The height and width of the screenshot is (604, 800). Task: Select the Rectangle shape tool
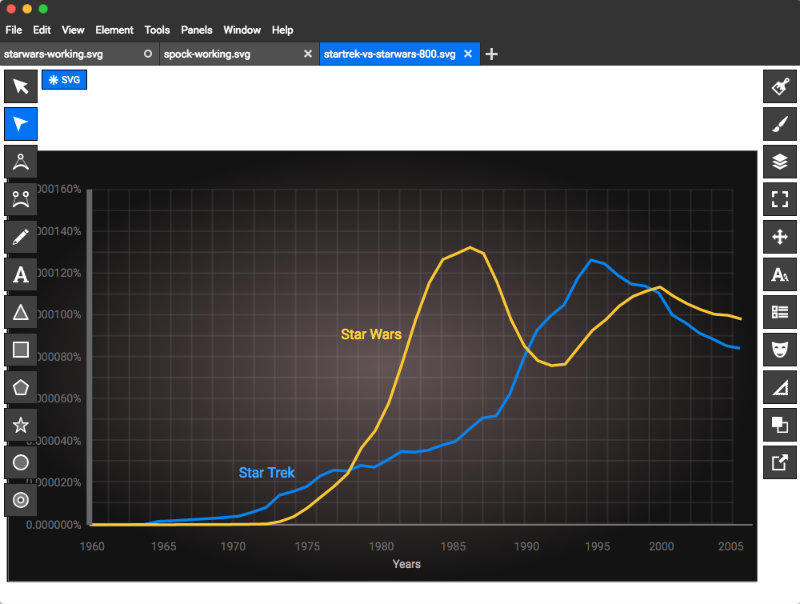click(x=21, y=349)
